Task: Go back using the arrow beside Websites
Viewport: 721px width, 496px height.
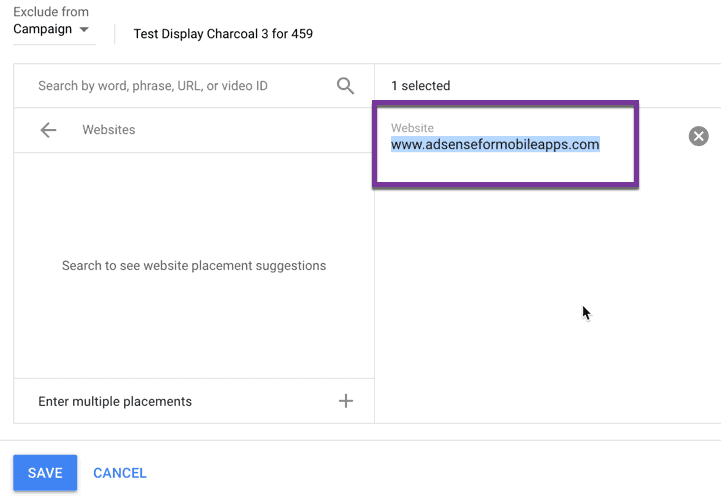Action: tap(48, 130)
